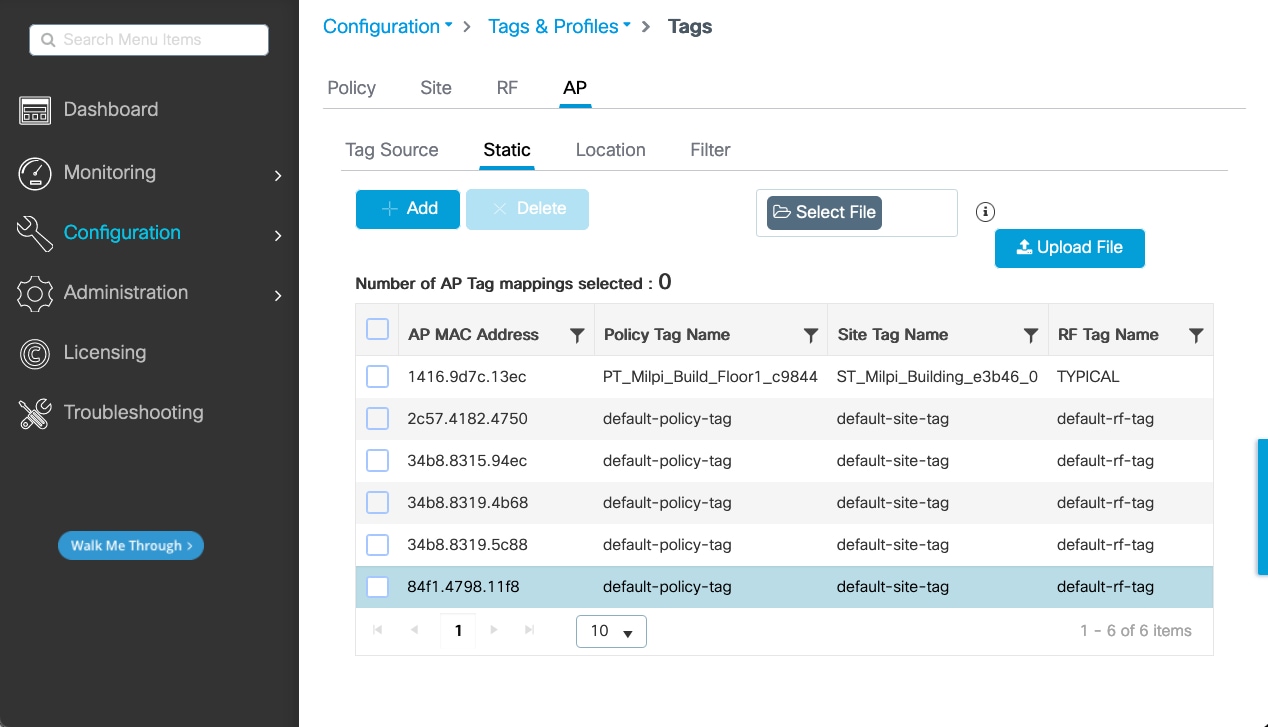Toggle the select-all header checkbox
Image resolution: width=1268 pixels, height=727 pixels.
tap(377, 329)
